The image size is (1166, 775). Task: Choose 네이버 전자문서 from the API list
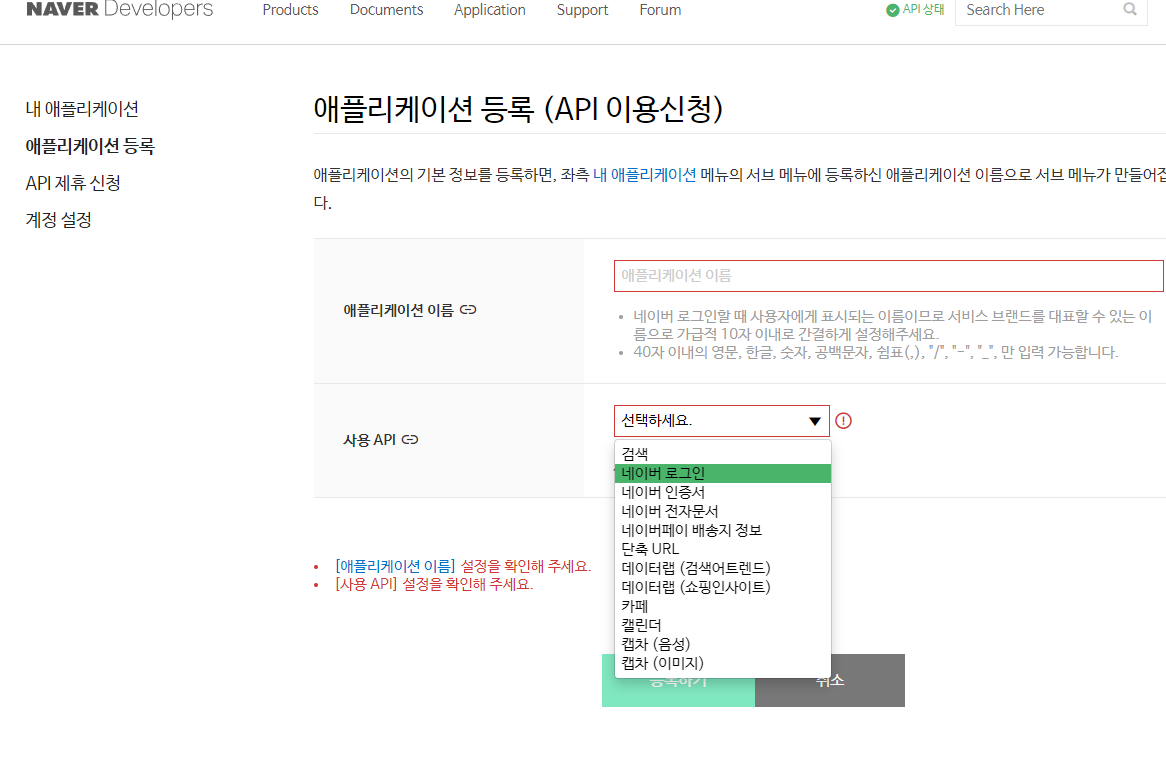tap(723, 511)
